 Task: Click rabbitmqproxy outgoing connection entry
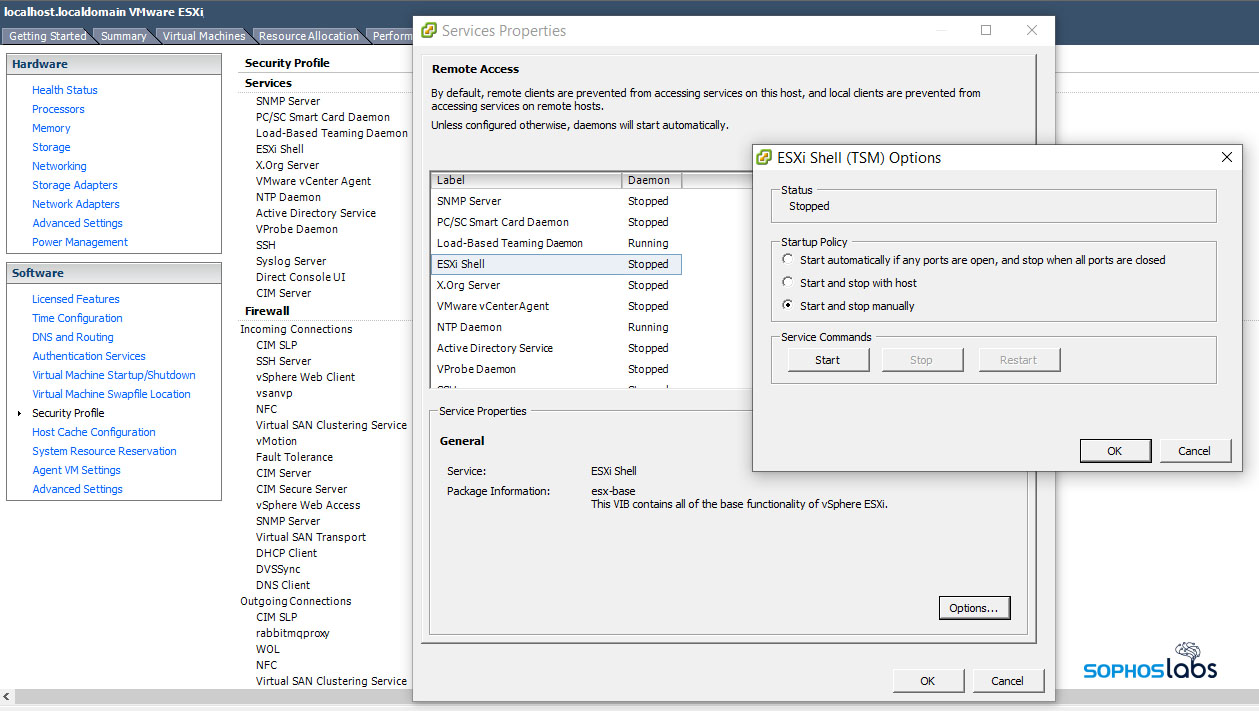(293, 633)
